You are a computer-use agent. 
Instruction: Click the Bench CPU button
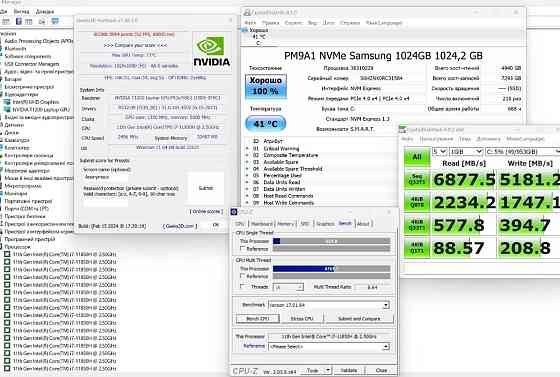258,318
